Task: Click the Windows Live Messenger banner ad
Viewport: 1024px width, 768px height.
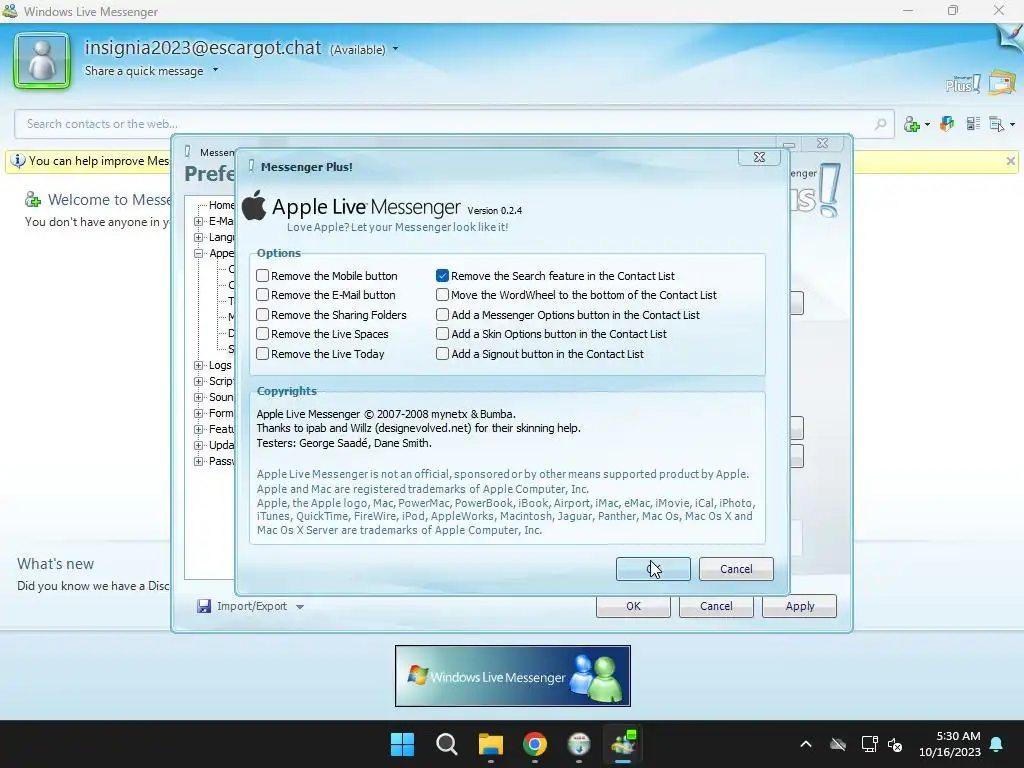Action: tap(513, 676)
